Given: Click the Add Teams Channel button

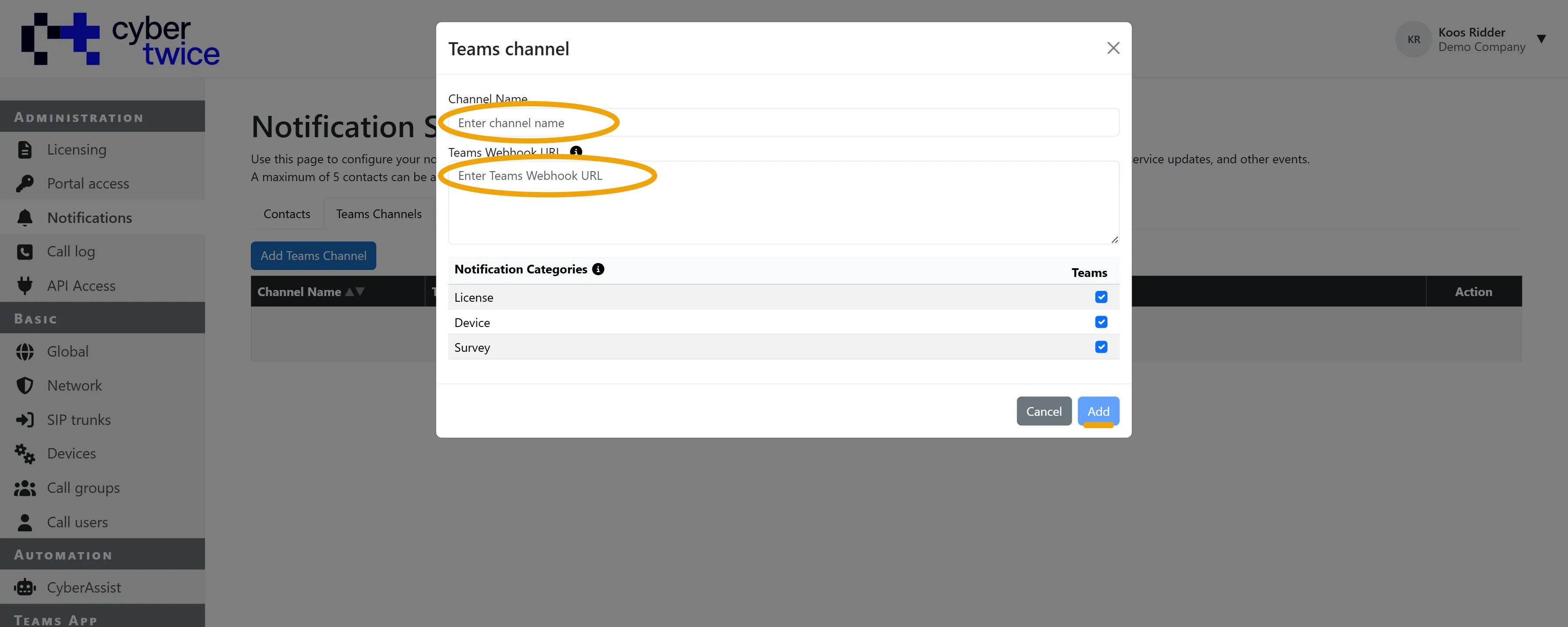Looking at the screenshot, I should [x=314, y=256].
